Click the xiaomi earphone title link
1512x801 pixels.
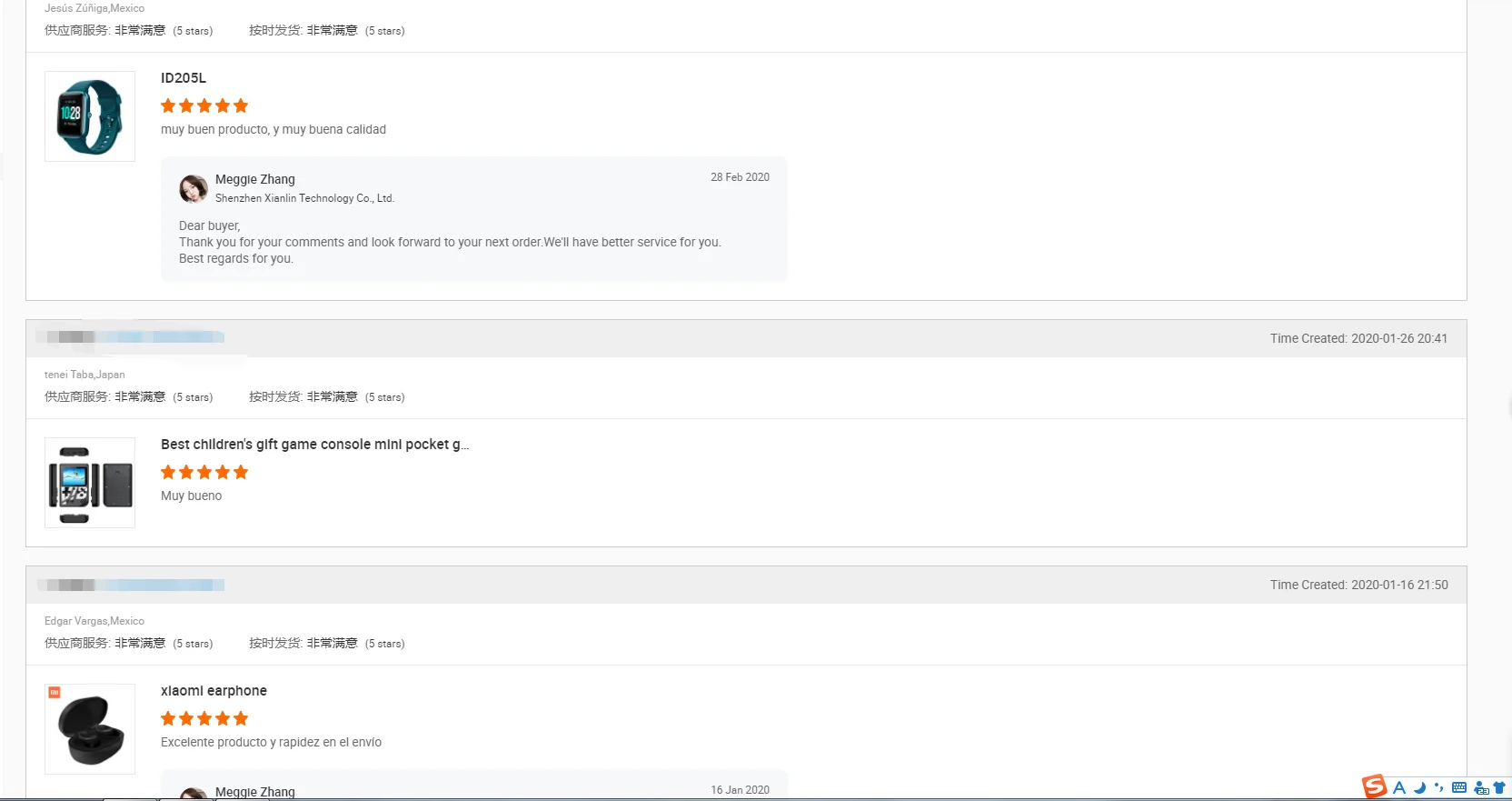214,691
